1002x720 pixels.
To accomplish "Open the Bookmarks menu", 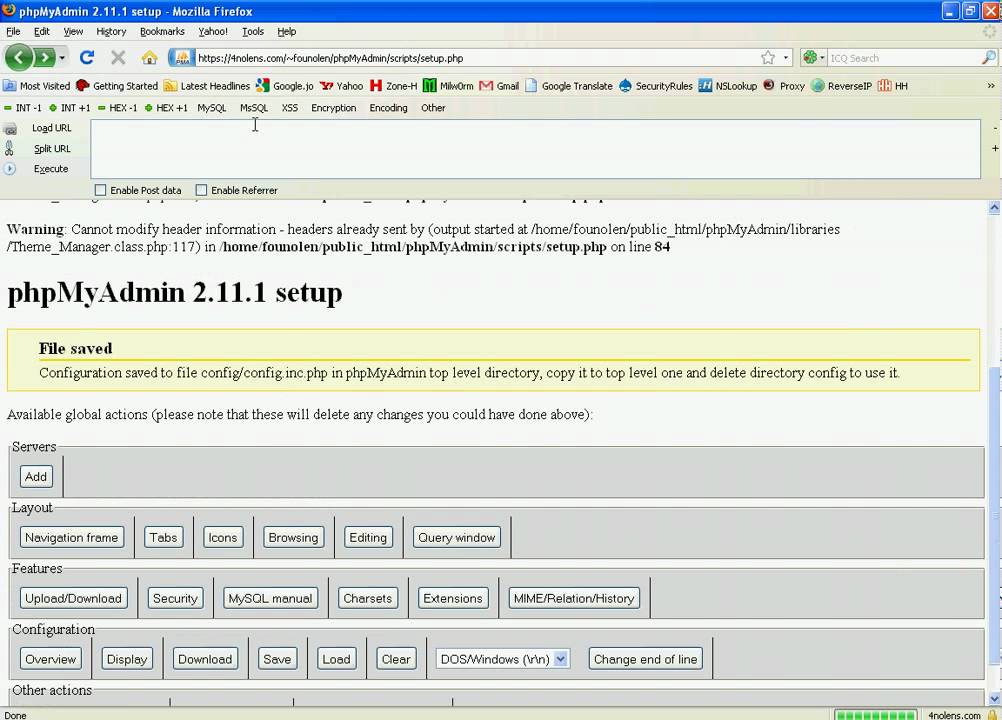I will pyautogui.click(x=162, y=31).
